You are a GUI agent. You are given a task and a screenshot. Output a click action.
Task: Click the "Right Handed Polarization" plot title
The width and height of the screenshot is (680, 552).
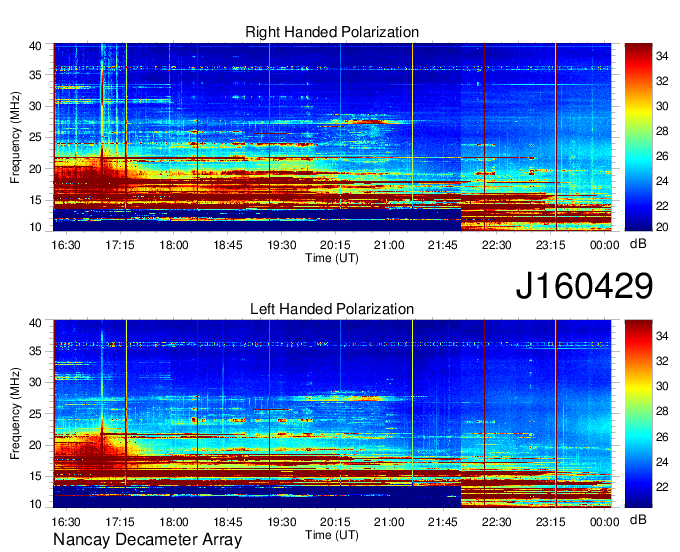(x=332, y=32)
